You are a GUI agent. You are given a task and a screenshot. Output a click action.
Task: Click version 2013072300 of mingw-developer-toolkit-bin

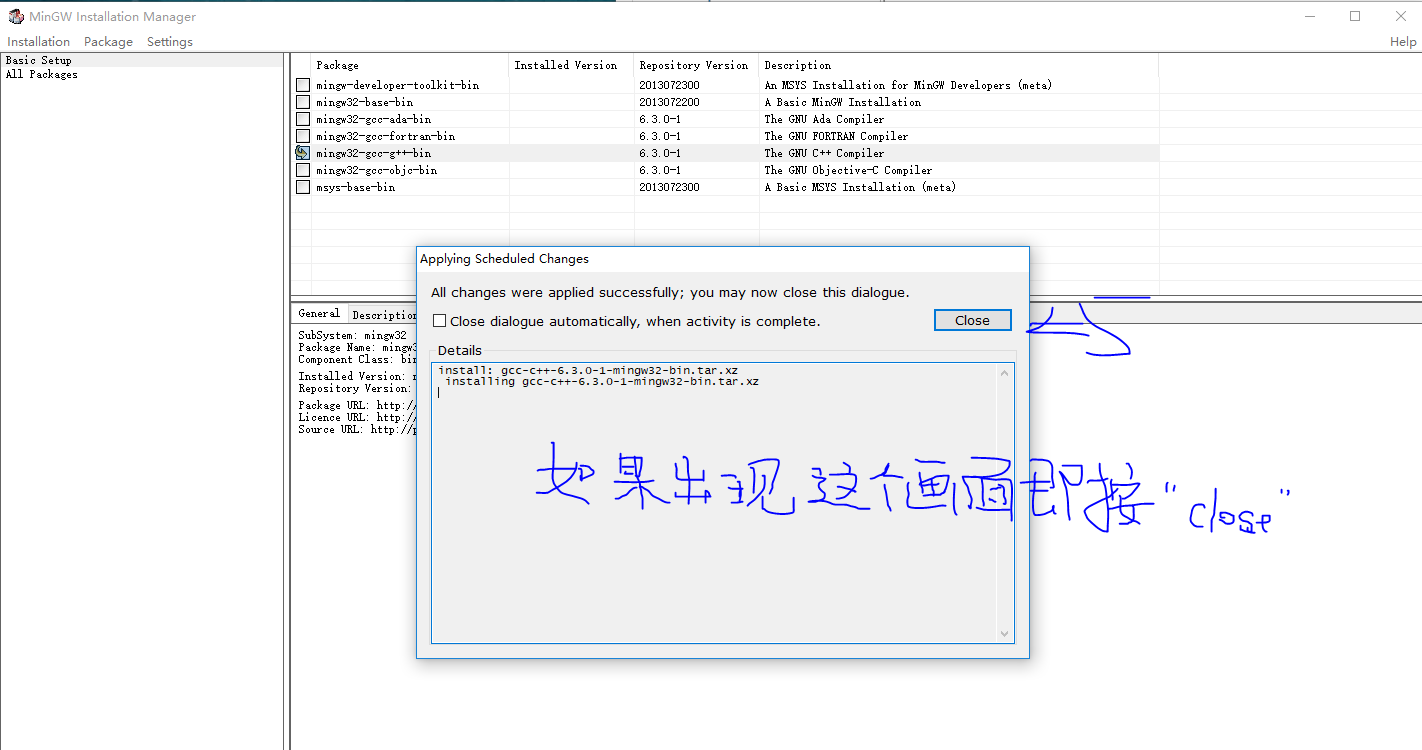pos(669,85)
